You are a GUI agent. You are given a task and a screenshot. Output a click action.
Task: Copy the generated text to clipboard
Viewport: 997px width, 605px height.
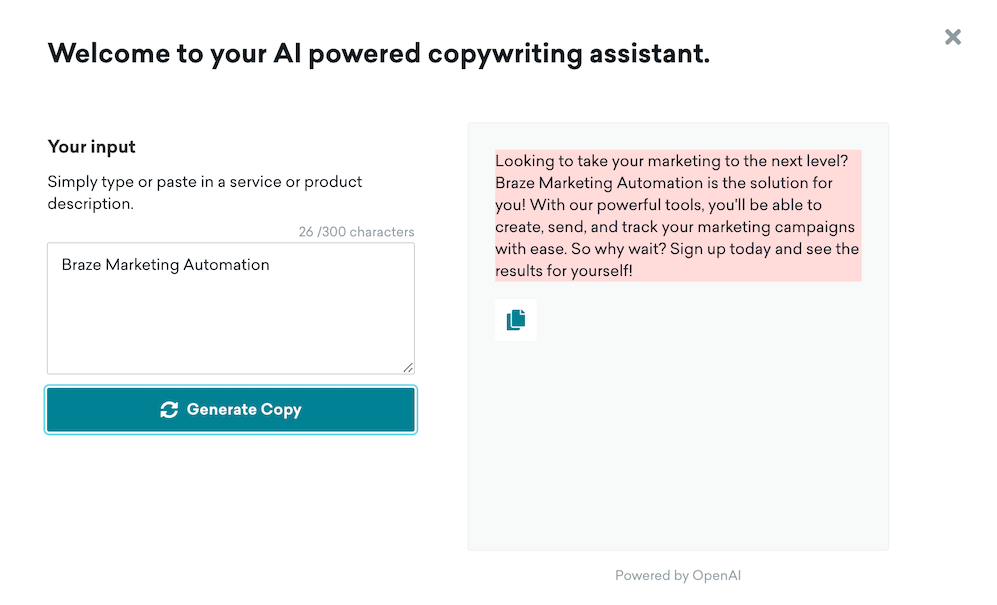point(515,320)
